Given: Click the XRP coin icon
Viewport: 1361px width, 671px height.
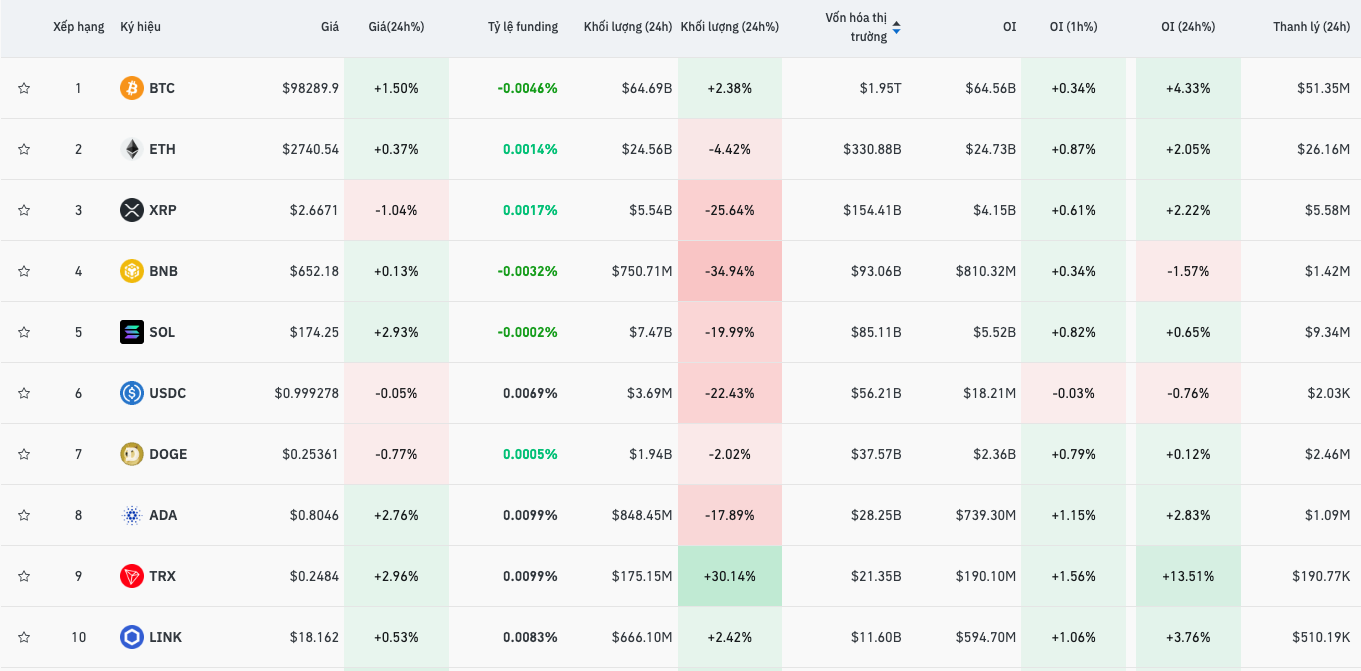Looking at the screenshot, I should click(x=132, y=211).
